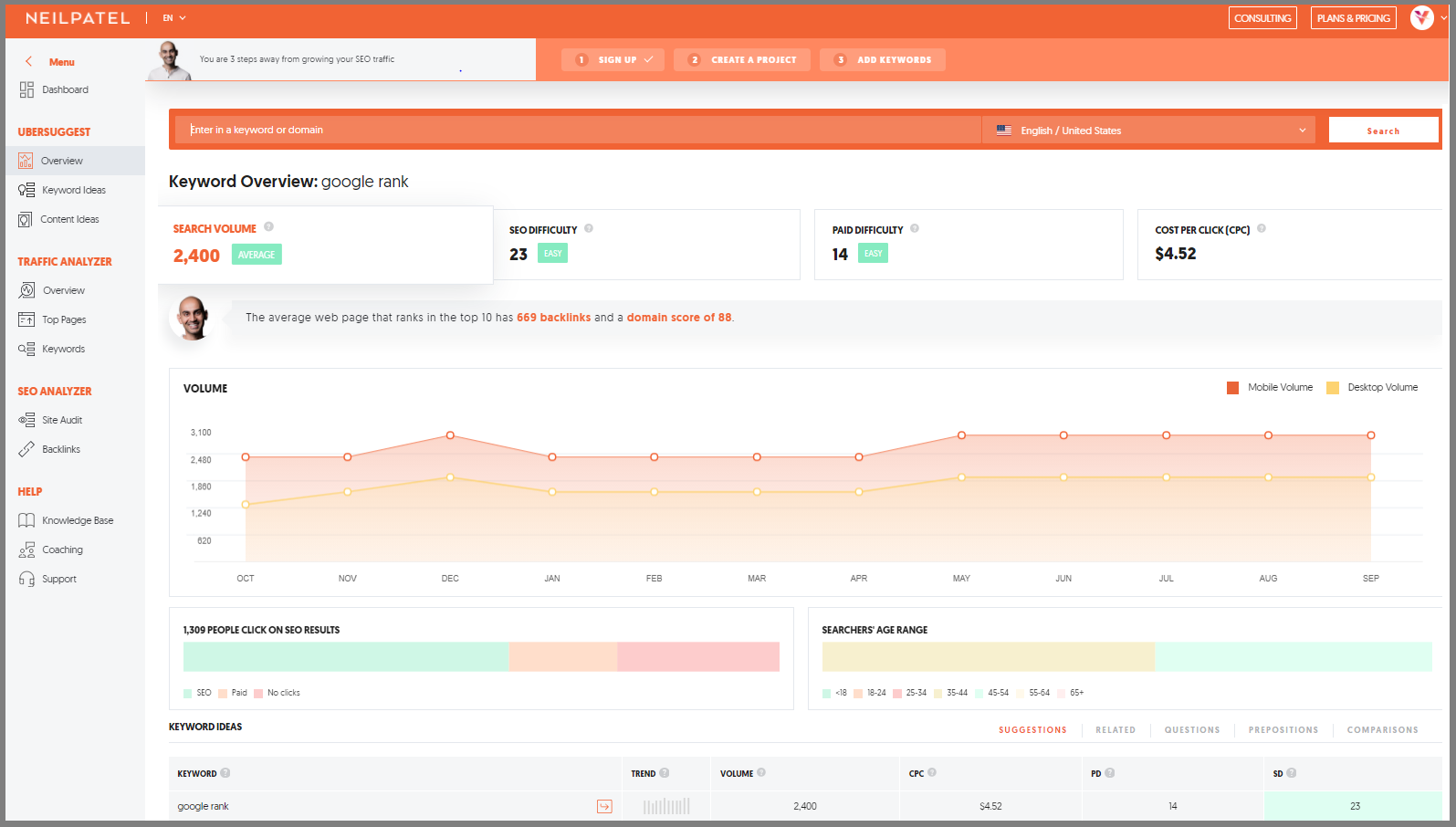The image size is (1456, 827).
Task: Open Support headset icon
Action: click(x=26, y=579)
